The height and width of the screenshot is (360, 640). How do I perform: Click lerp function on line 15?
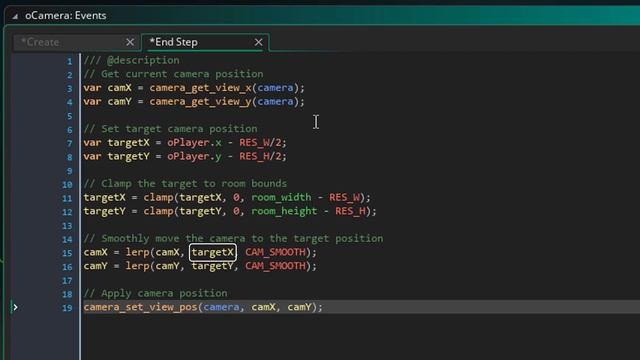coord(138,252)
